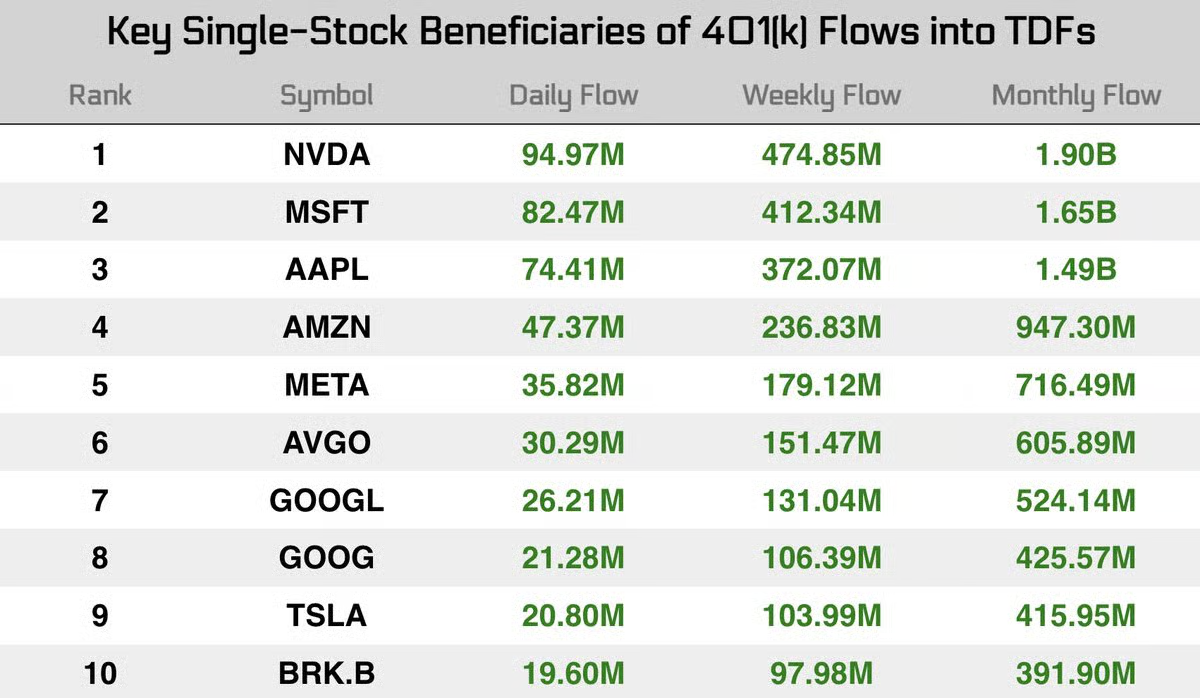1200x698 pixels.
Task: Click the Daily Flow column header
Action: click(x=573, y=96)
